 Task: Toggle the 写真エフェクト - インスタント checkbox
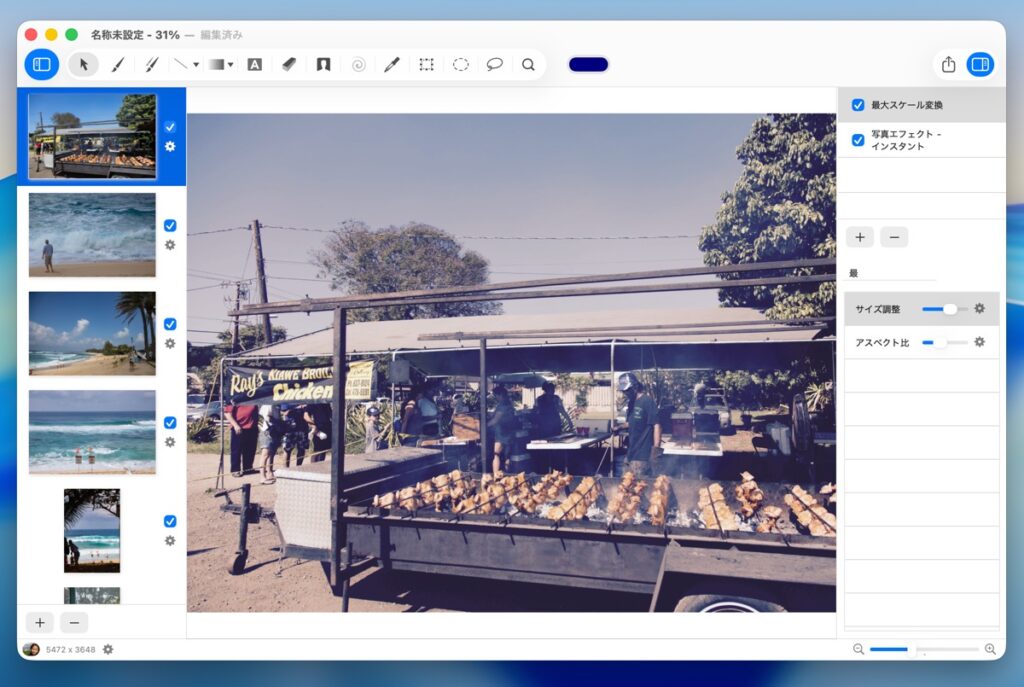pyautogui.click(x=858, y=140)
